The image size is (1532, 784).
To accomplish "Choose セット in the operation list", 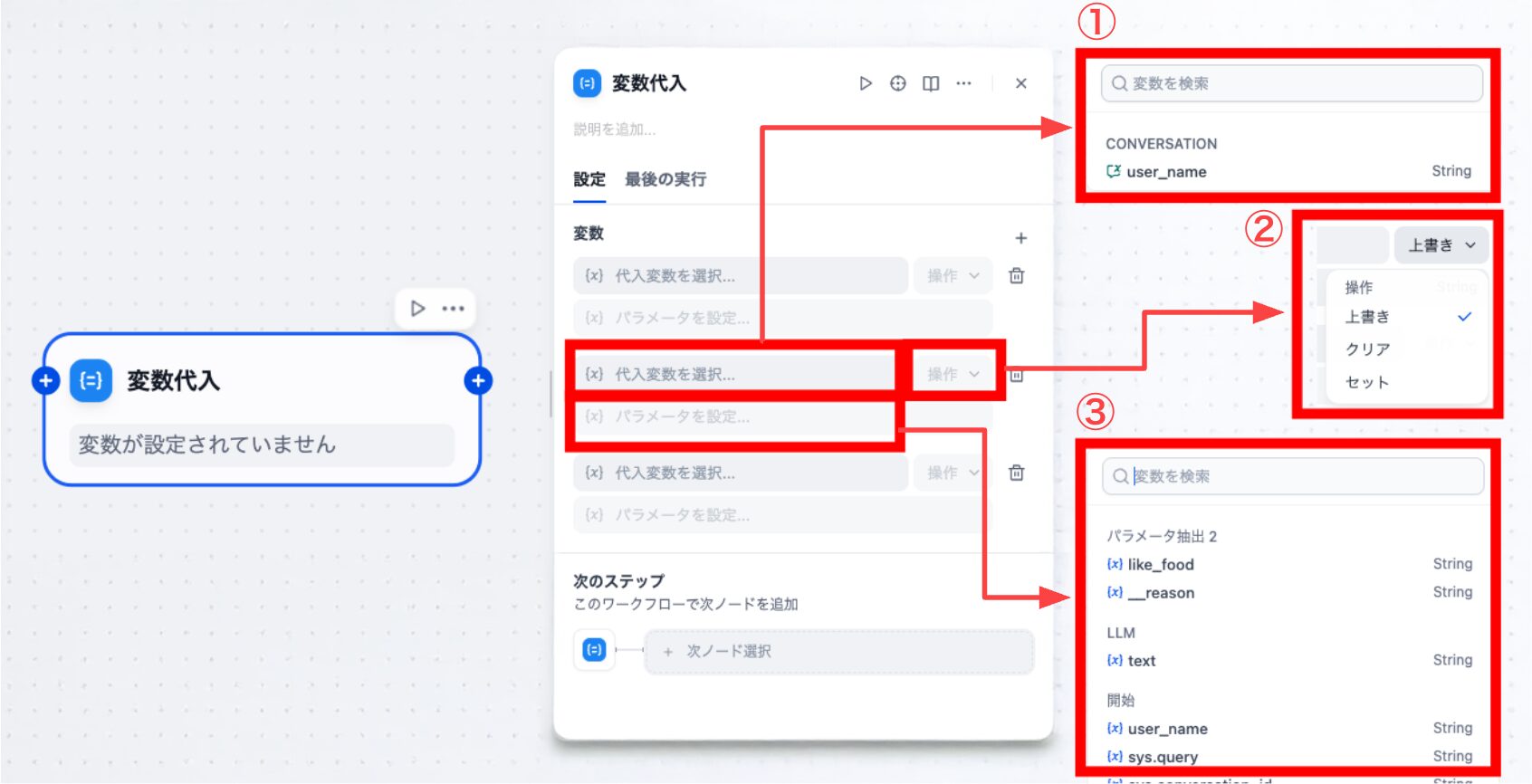I will tap(1367, 382).
